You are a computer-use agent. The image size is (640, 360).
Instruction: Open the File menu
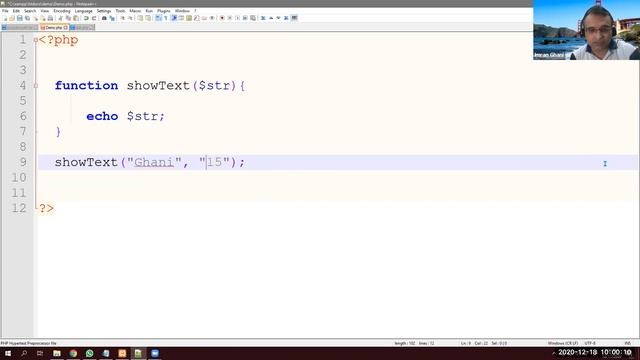click(5, 11)
